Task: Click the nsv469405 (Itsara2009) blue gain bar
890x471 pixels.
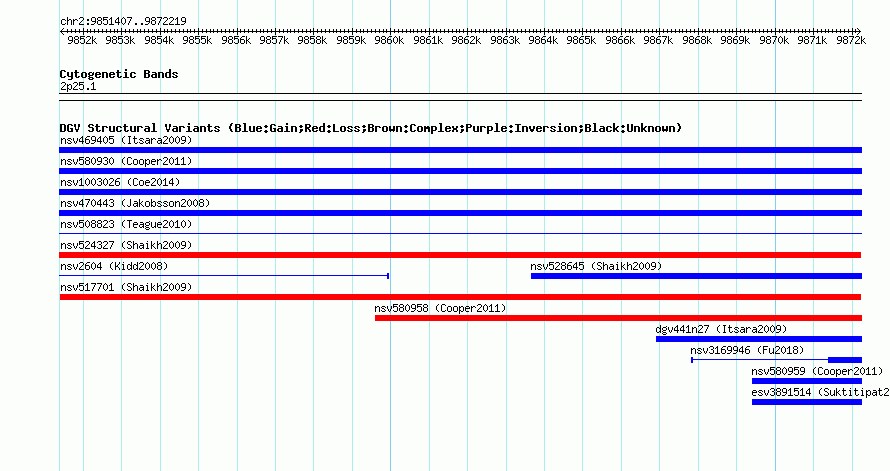Action: pyautogui.click(x=460, y=150)
